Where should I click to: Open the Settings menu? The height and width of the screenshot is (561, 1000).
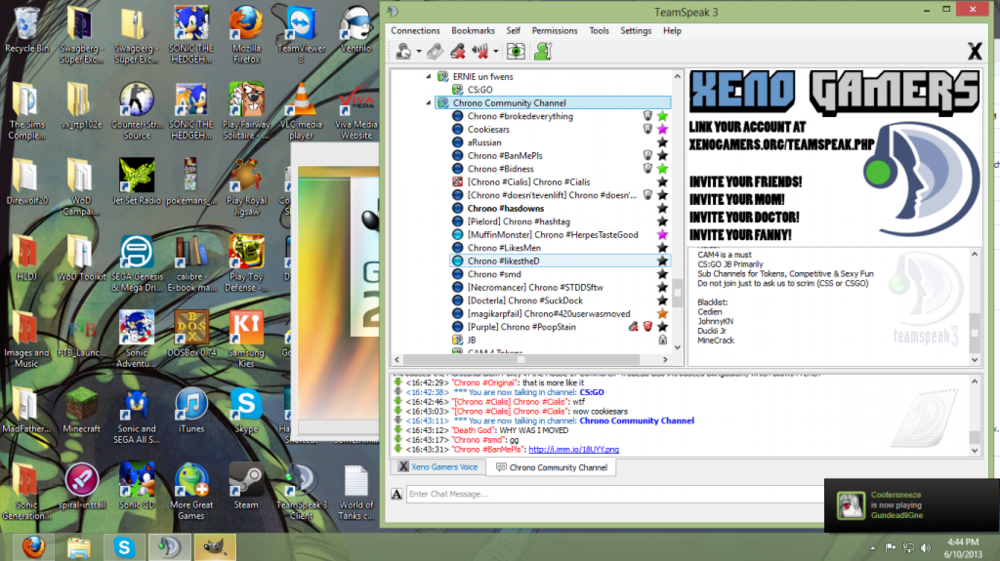[x=636, y=31]
